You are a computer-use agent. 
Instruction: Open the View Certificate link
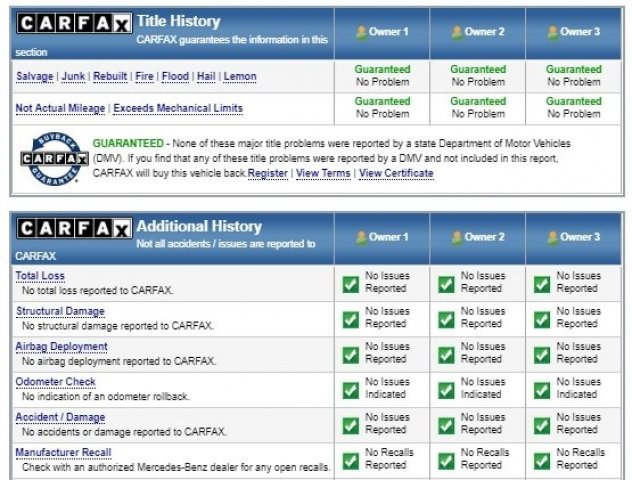[396, 173]
